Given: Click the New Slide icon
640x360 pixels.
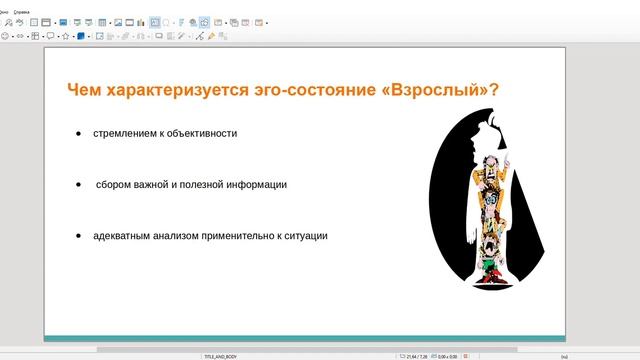Looking at the screenshot, I should [218, 23].
